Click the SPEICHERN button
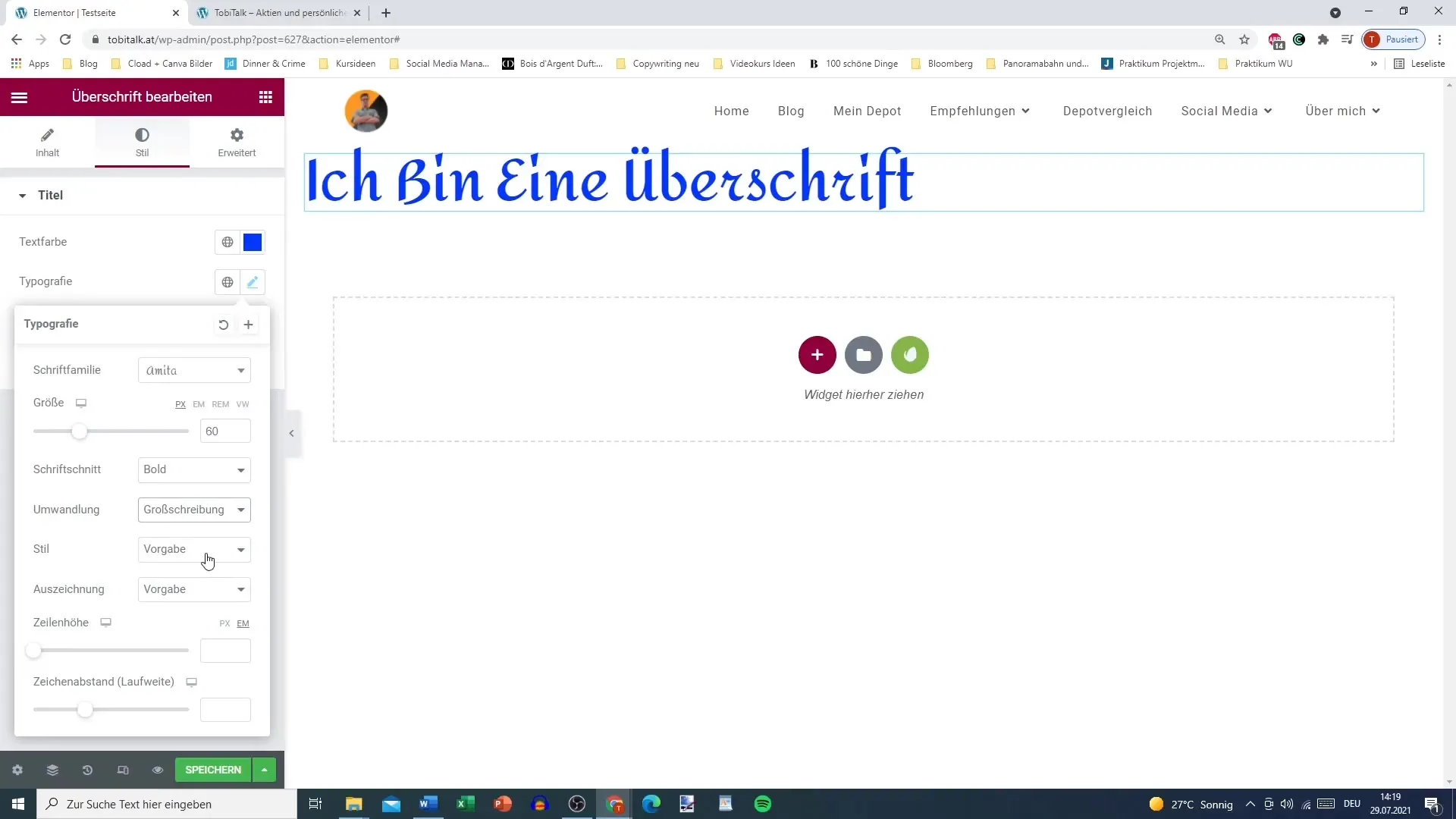Image resolution: width=1456 pixels, height=819 pixels. 213,770
